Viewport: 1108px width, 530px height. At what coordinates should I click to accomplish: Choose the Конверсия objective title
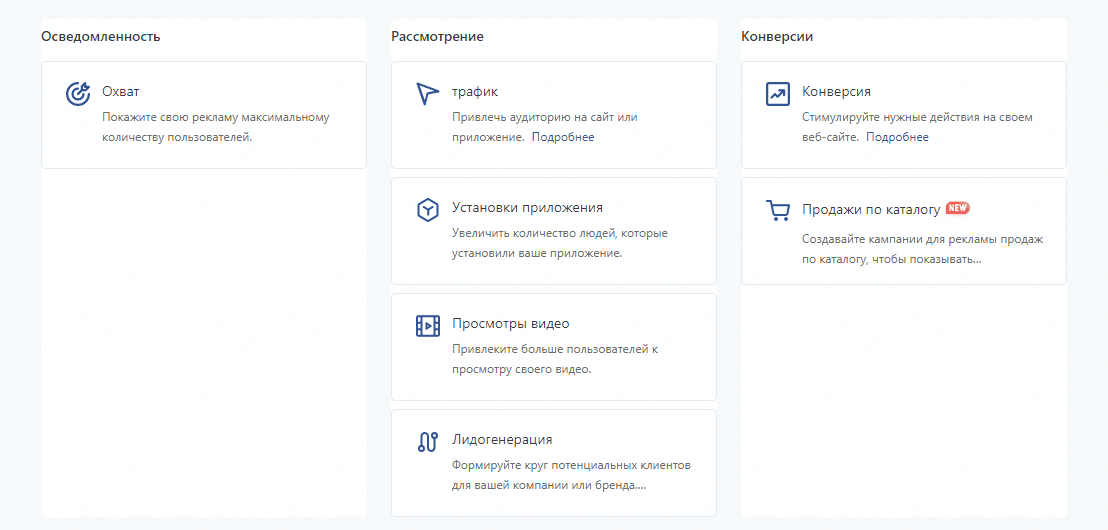click(x=836, y=91)
